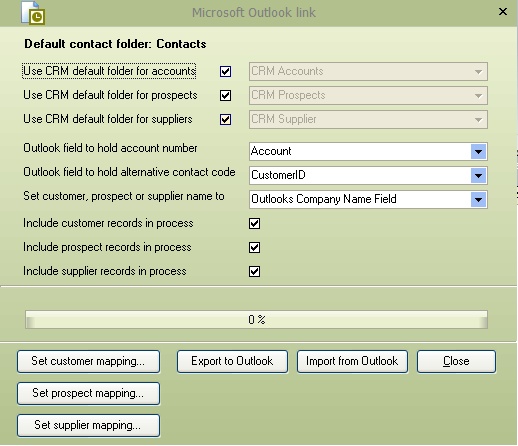518x446 pixels.
Task: Expand the Account field dropdown arrow
Action: click(478, 152)
